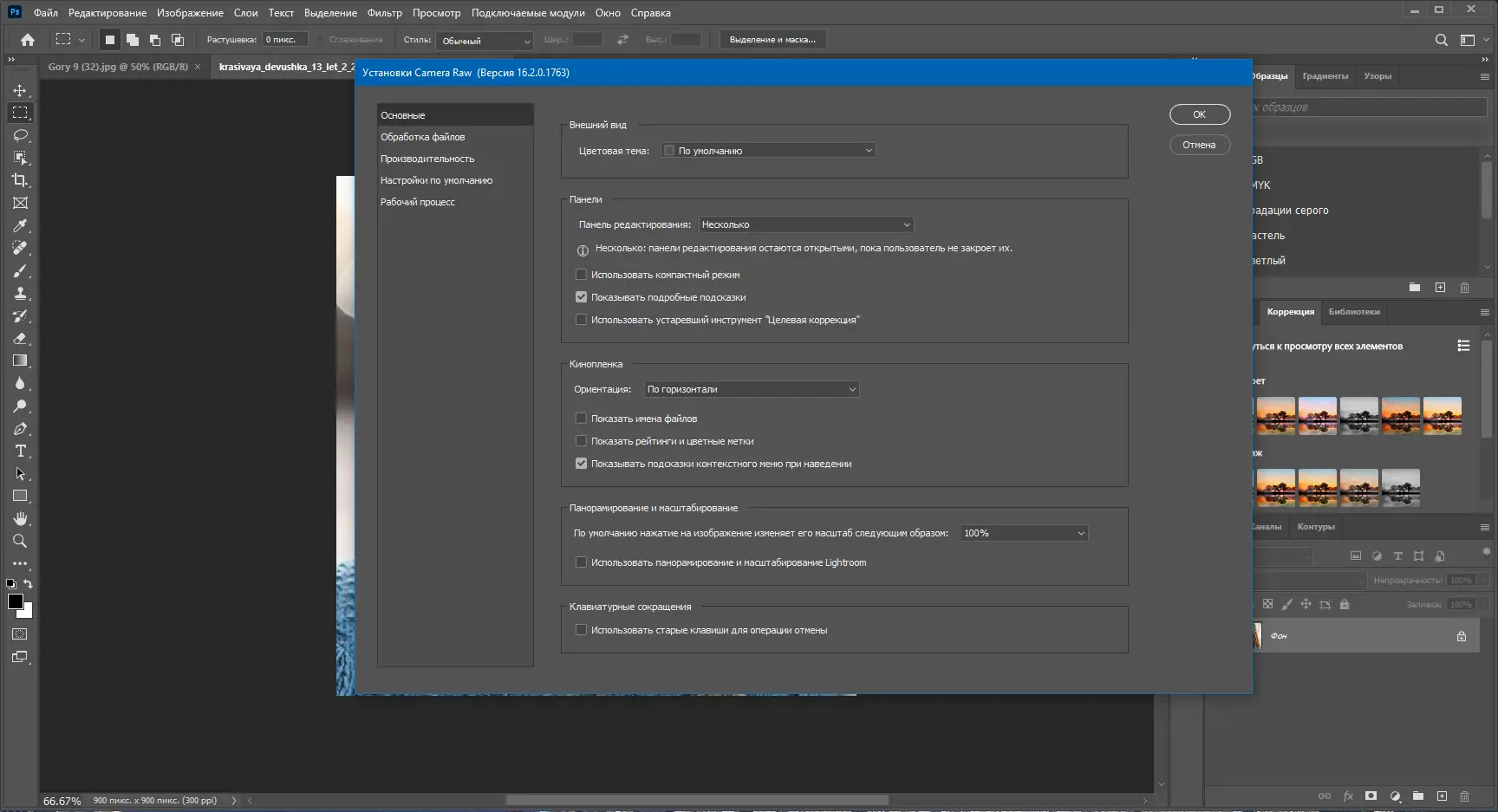
Task: Select the Clone Stamp tool
Action: coord(20,293)
